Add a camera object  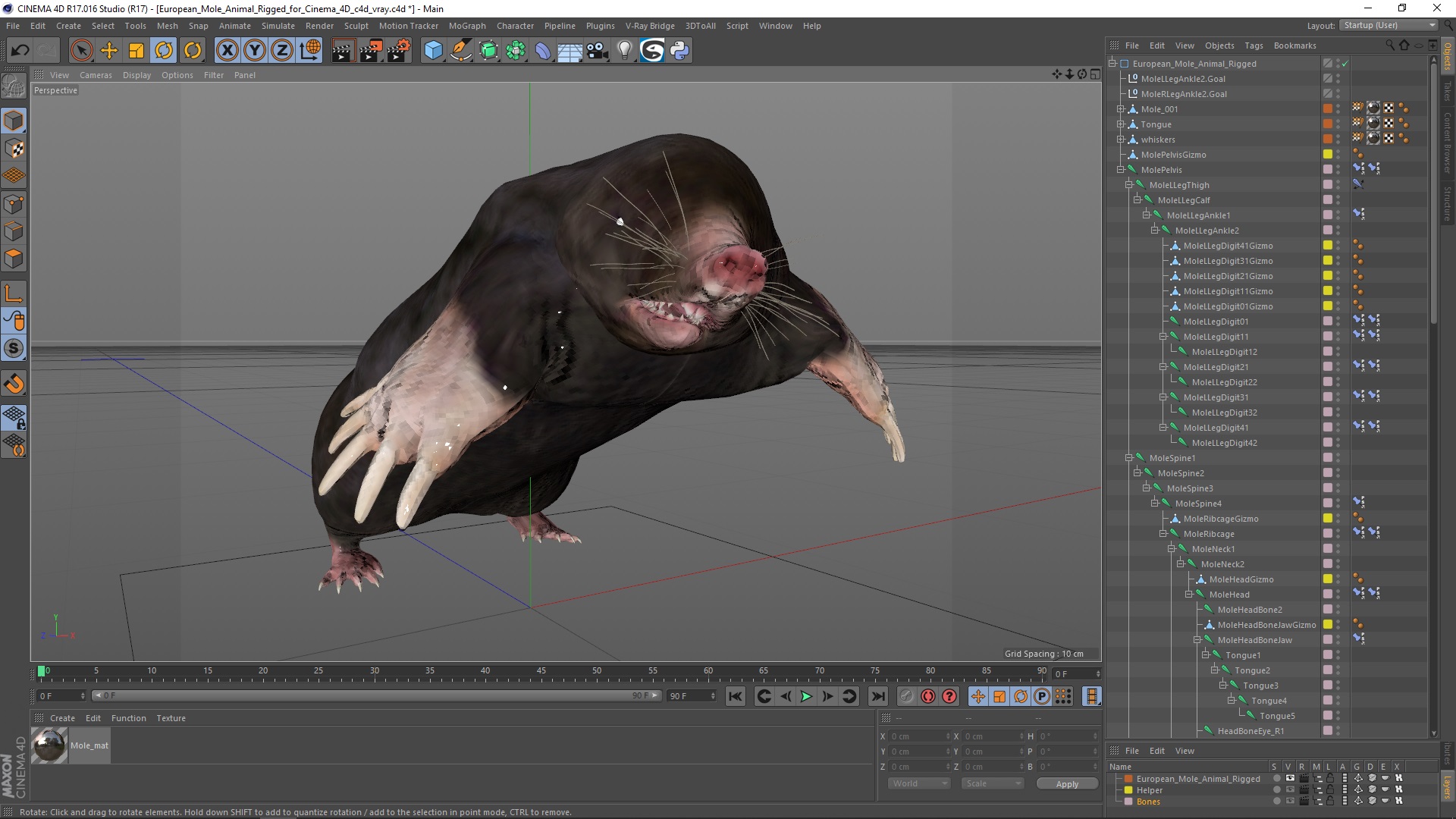pyautogui.click(x=598, y=51)
